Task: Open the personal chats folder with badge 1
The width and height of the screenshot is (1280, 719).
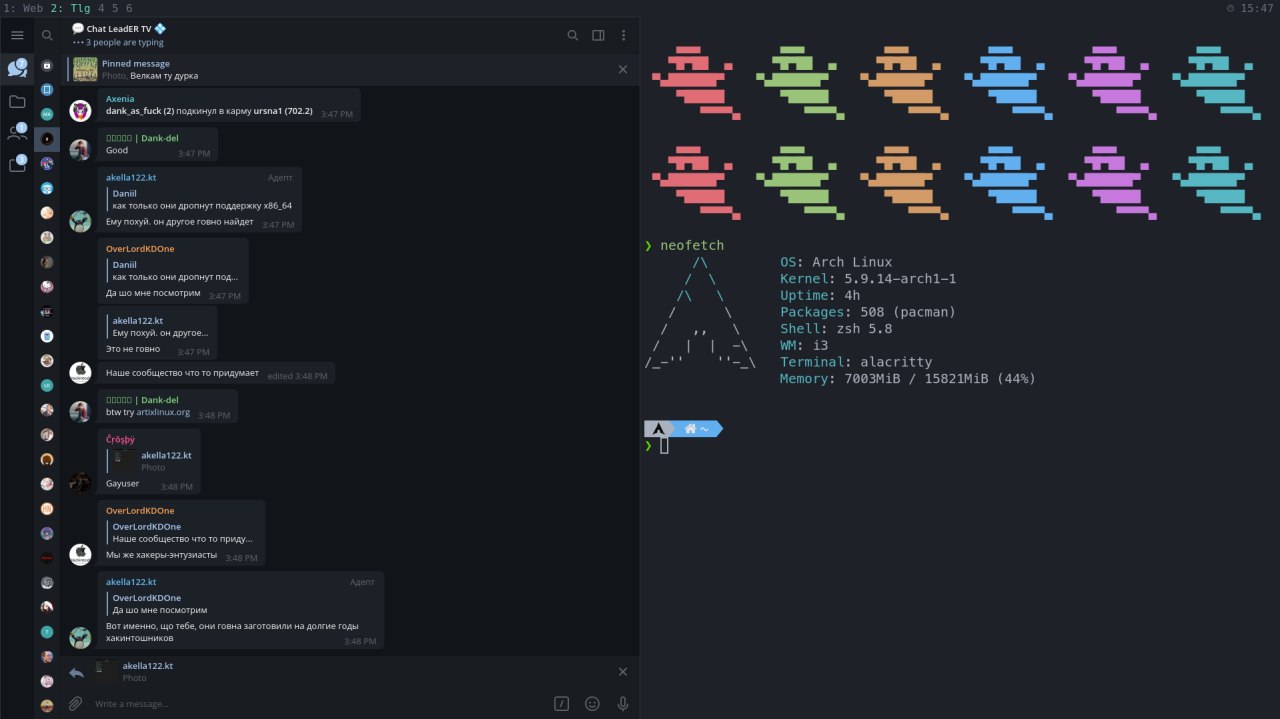Action: point(17,132)
